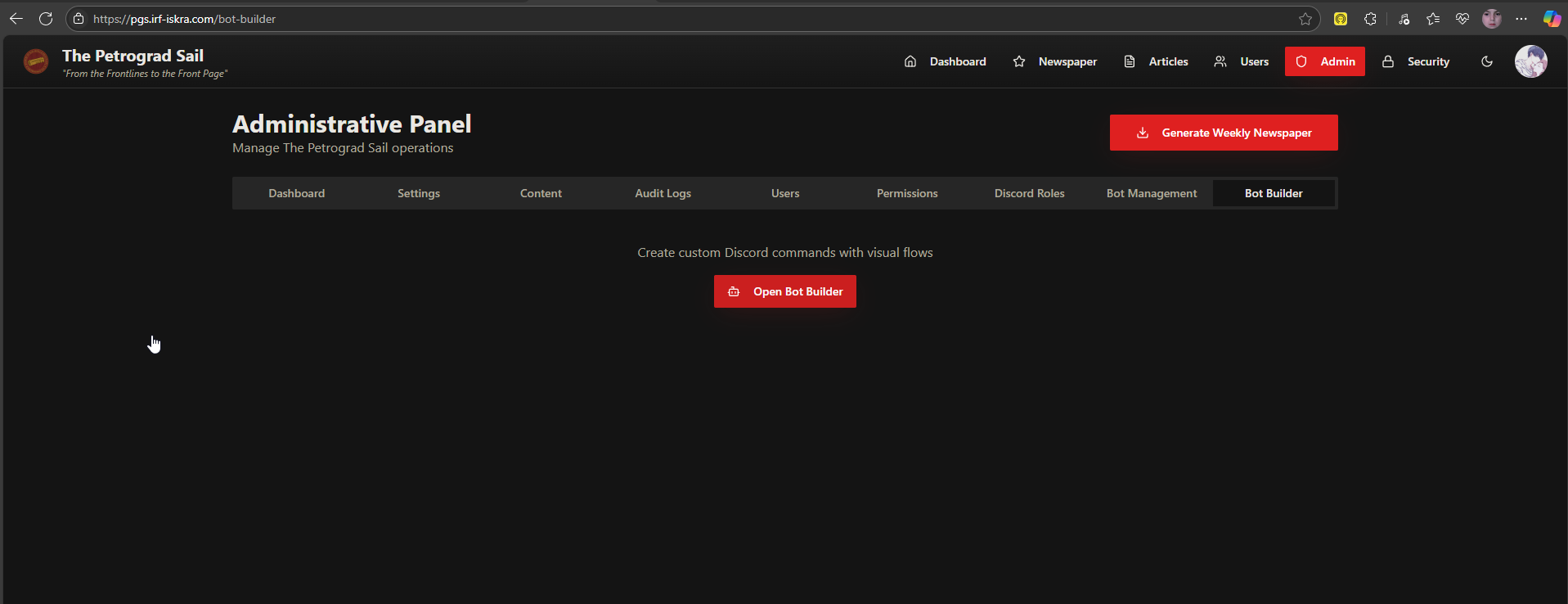Bookmark page with the star icon
The image size is (1568, 604).
pyautogui.click(x=1305, y=19)
